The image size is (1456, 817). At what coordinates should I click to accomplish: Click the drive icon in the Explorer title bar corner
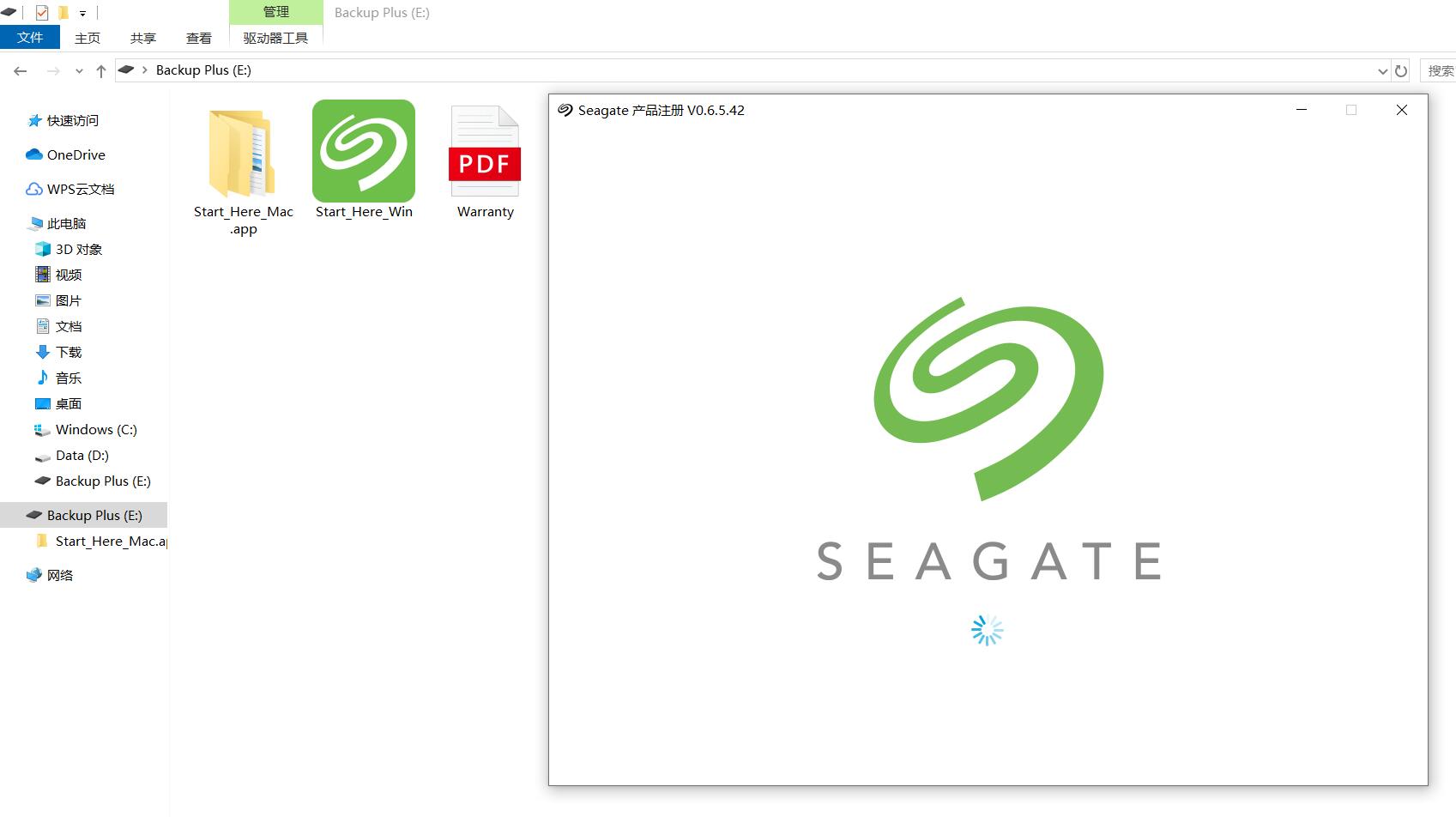pyautogui.click(x=9, y=12)
